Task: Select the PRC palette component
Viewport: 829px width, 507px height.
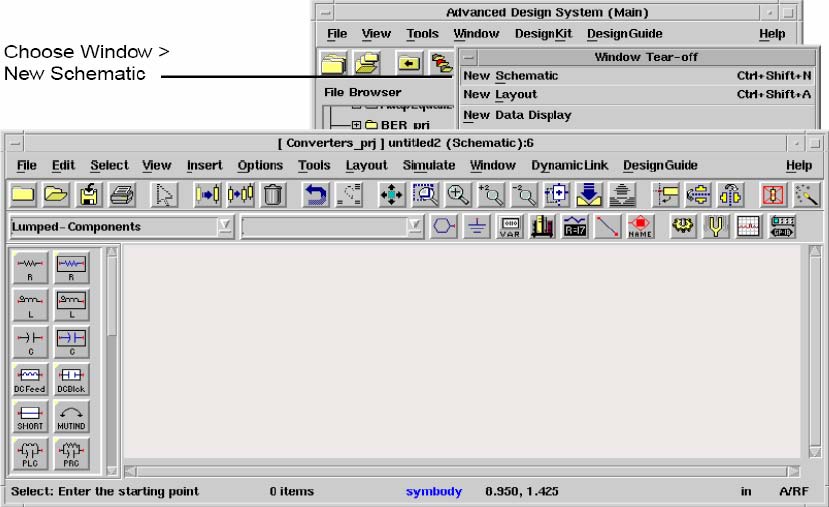Action: (x=71, y=453)
